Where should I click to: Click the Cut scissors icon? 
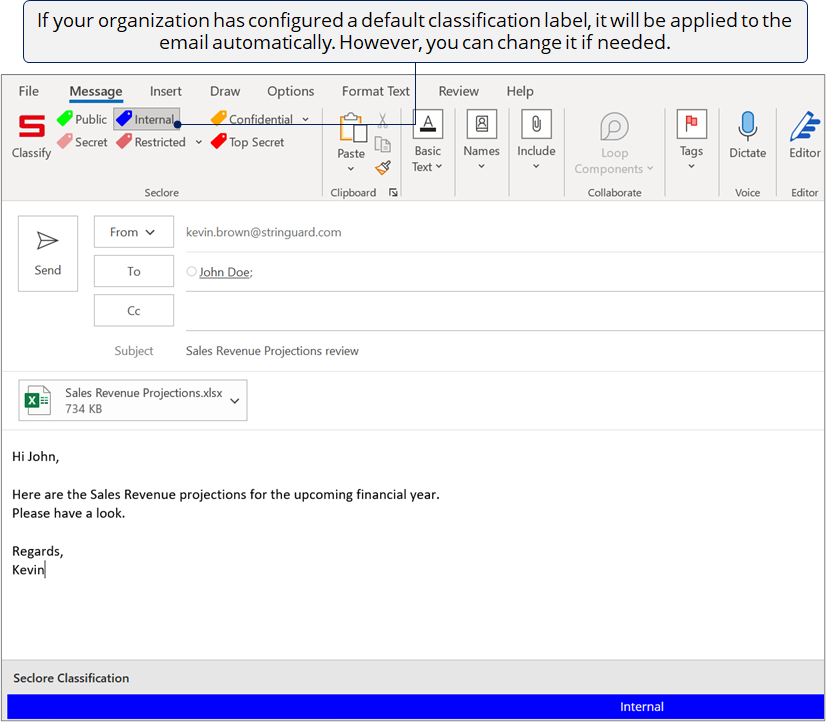(382, 120)
